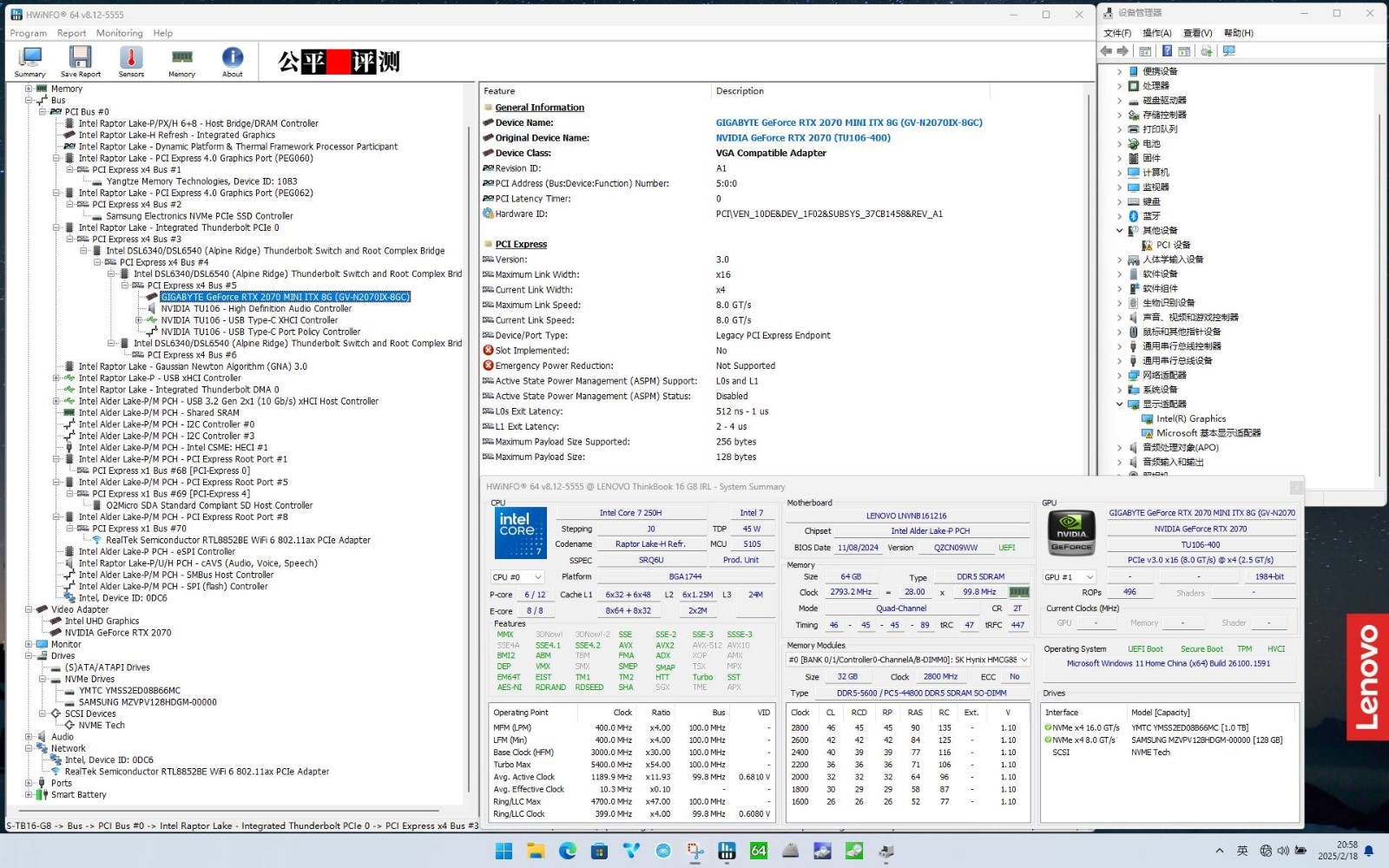Open 文件(F) menu in Device Manager
Screen dimensions: 1389x868
click(x=1117, y=33)
